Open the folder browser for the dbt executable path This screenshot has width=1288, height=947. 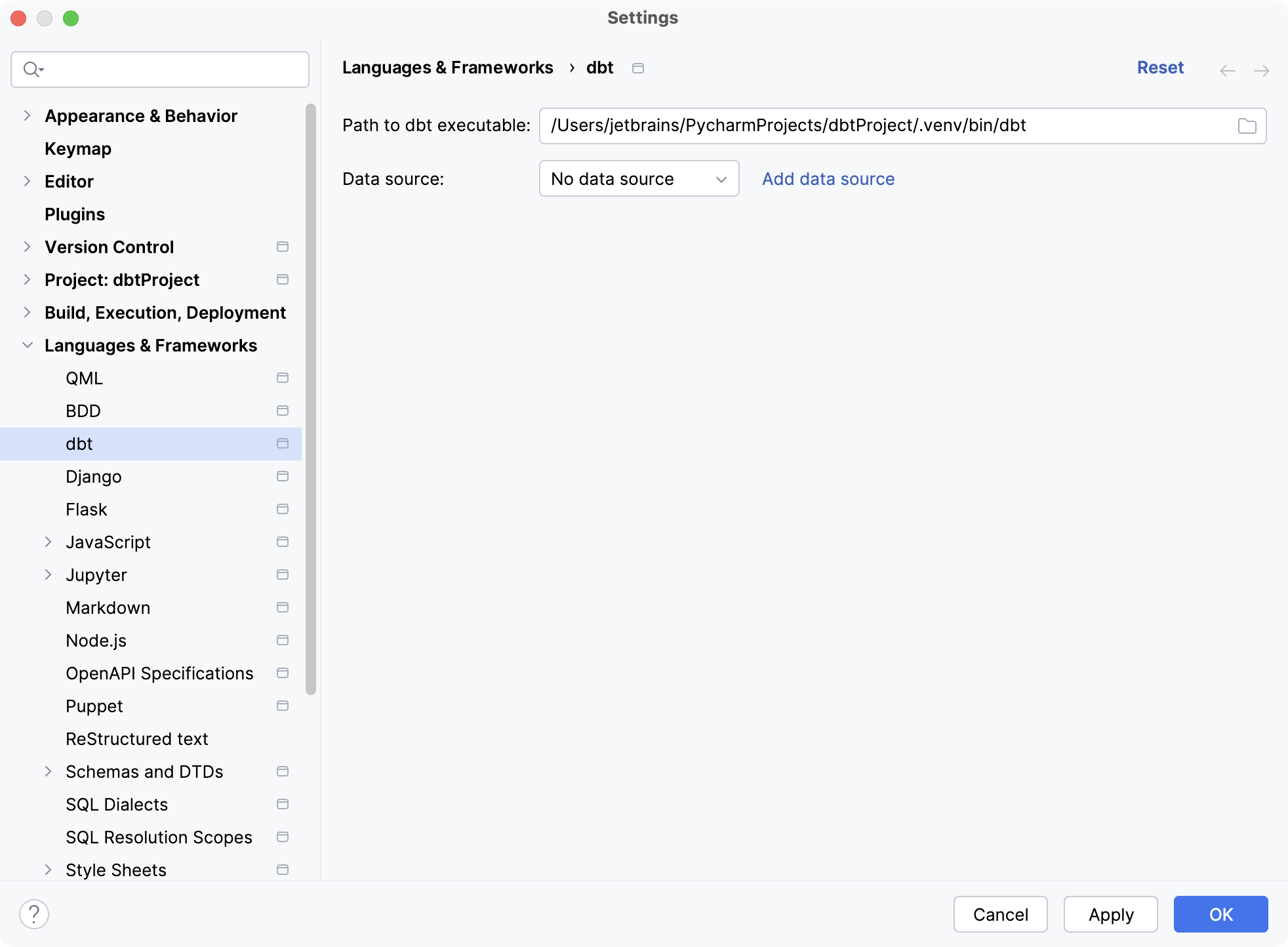[x=1248, y=126]
